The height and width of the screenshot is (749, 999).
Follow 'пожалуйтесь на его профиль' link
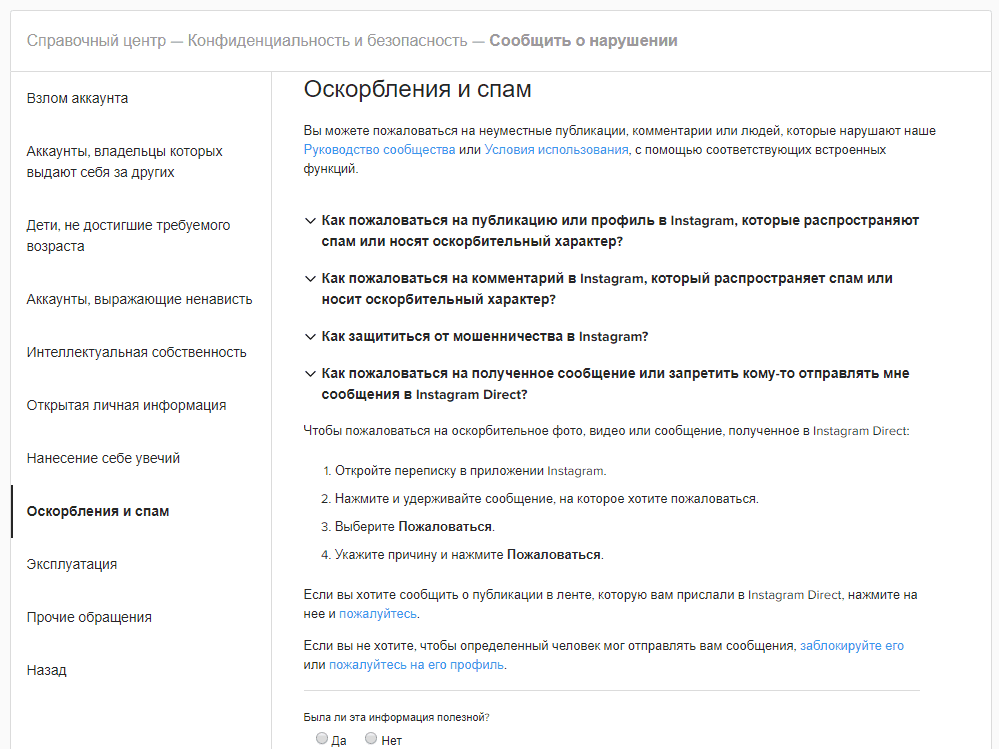coord(416,665)
